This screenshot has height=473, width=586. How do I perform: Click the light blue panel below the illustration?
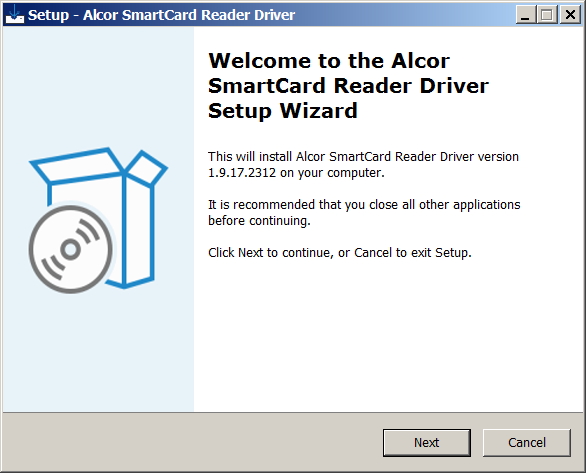point(98,351)
